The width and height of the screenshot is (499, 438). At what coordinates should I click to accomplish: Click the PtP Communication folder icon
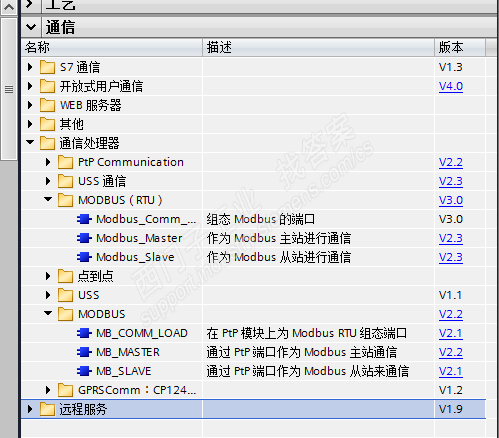tap(65, 162)
